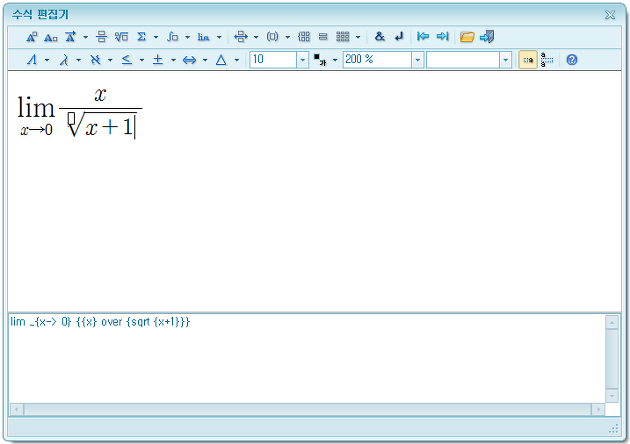Click the ampersand column align icon

point(379,37)
